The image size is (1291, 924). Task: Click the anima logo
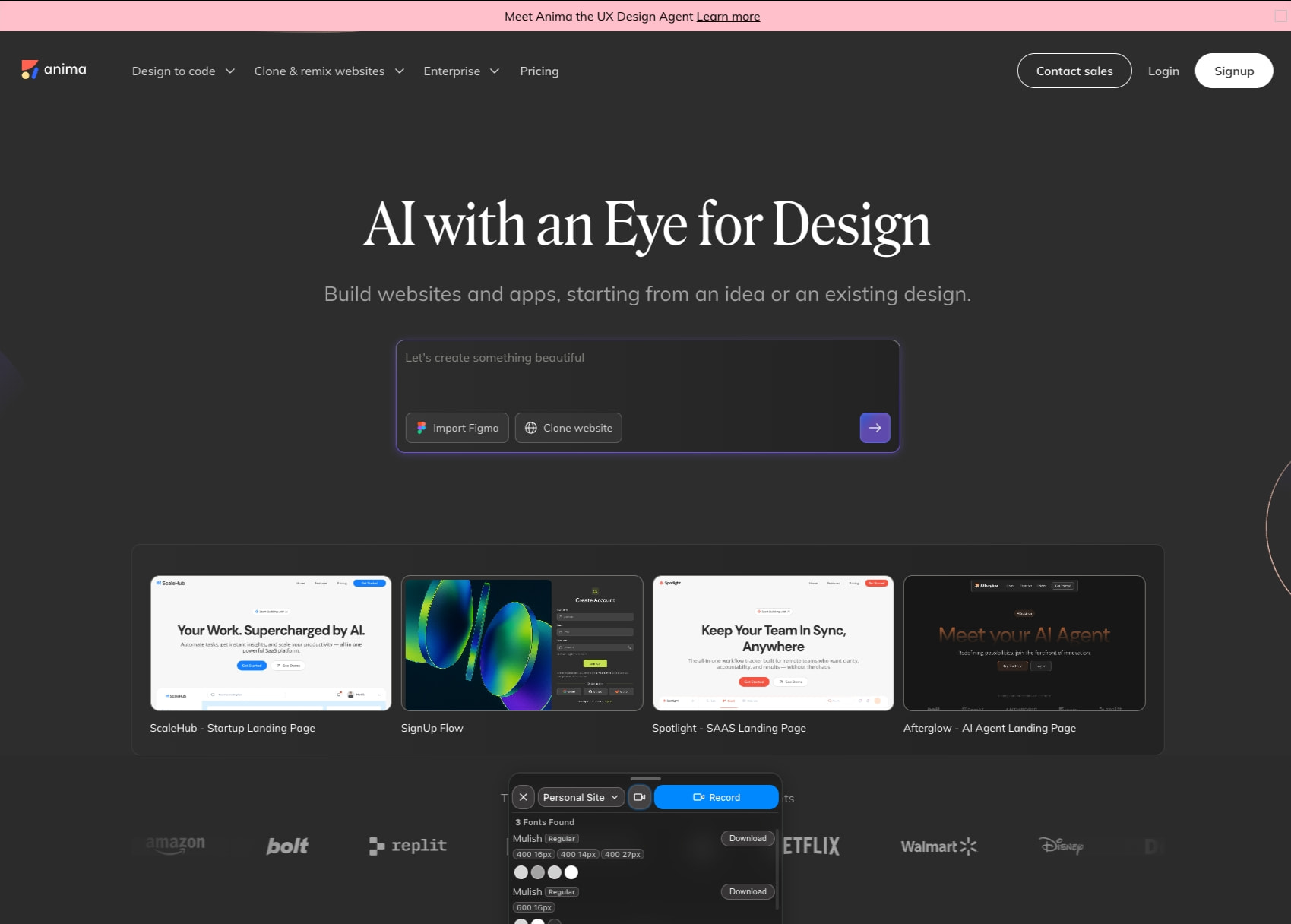point(54,70)
